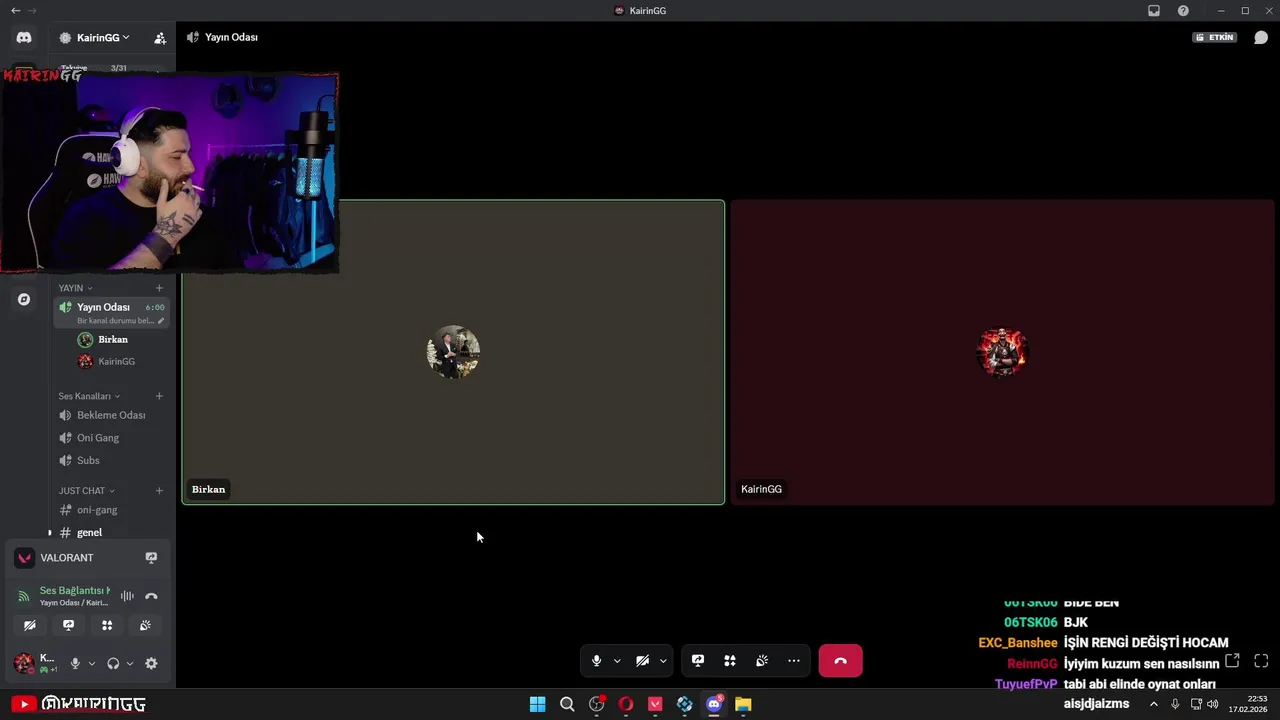This screenshot has width=1280, height=720.
Task: Expand output device options beside headphones
Action: tap(130, 663)
